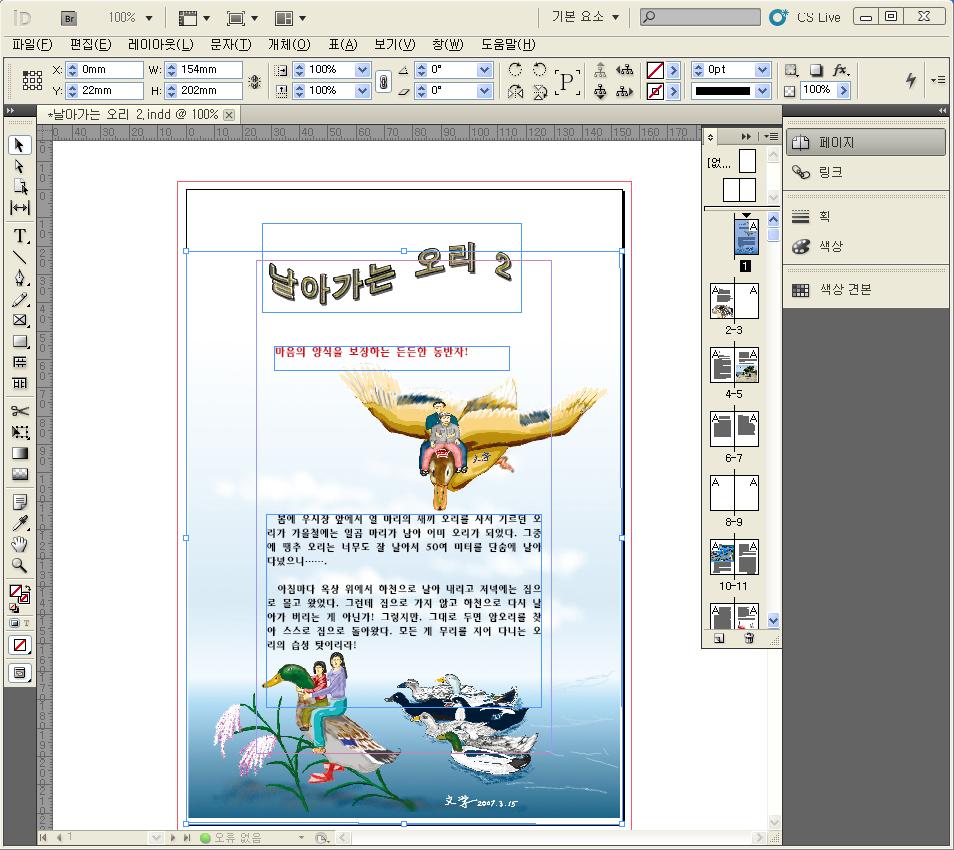Image resolution: width=954 pixels, height=850 pixels.
Task: Open the 파일(F) menu
Action: pyautogui.click(x=32, y=45)
